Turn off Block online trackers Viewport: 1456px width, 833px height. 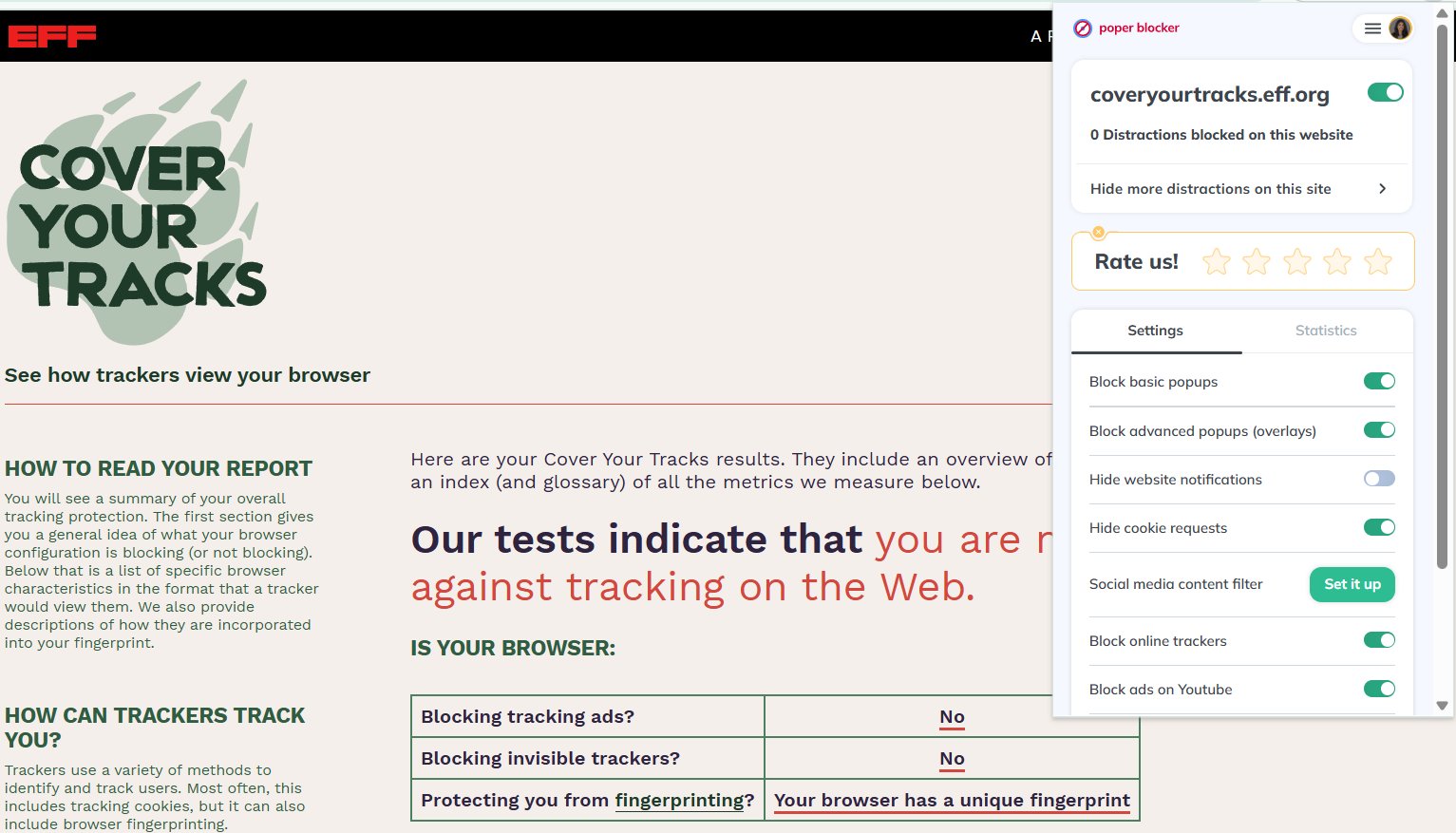point(1380,640)
